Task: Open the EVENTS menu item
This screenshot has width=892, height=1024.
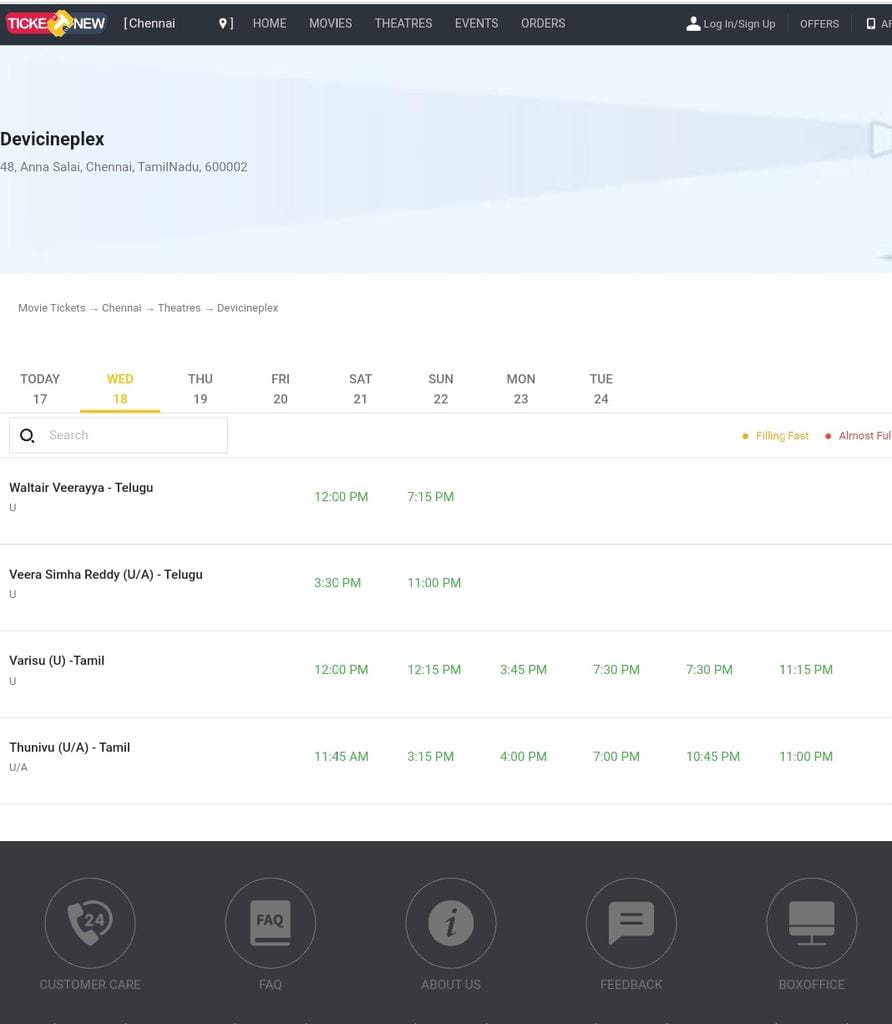Action: (477, 24)
